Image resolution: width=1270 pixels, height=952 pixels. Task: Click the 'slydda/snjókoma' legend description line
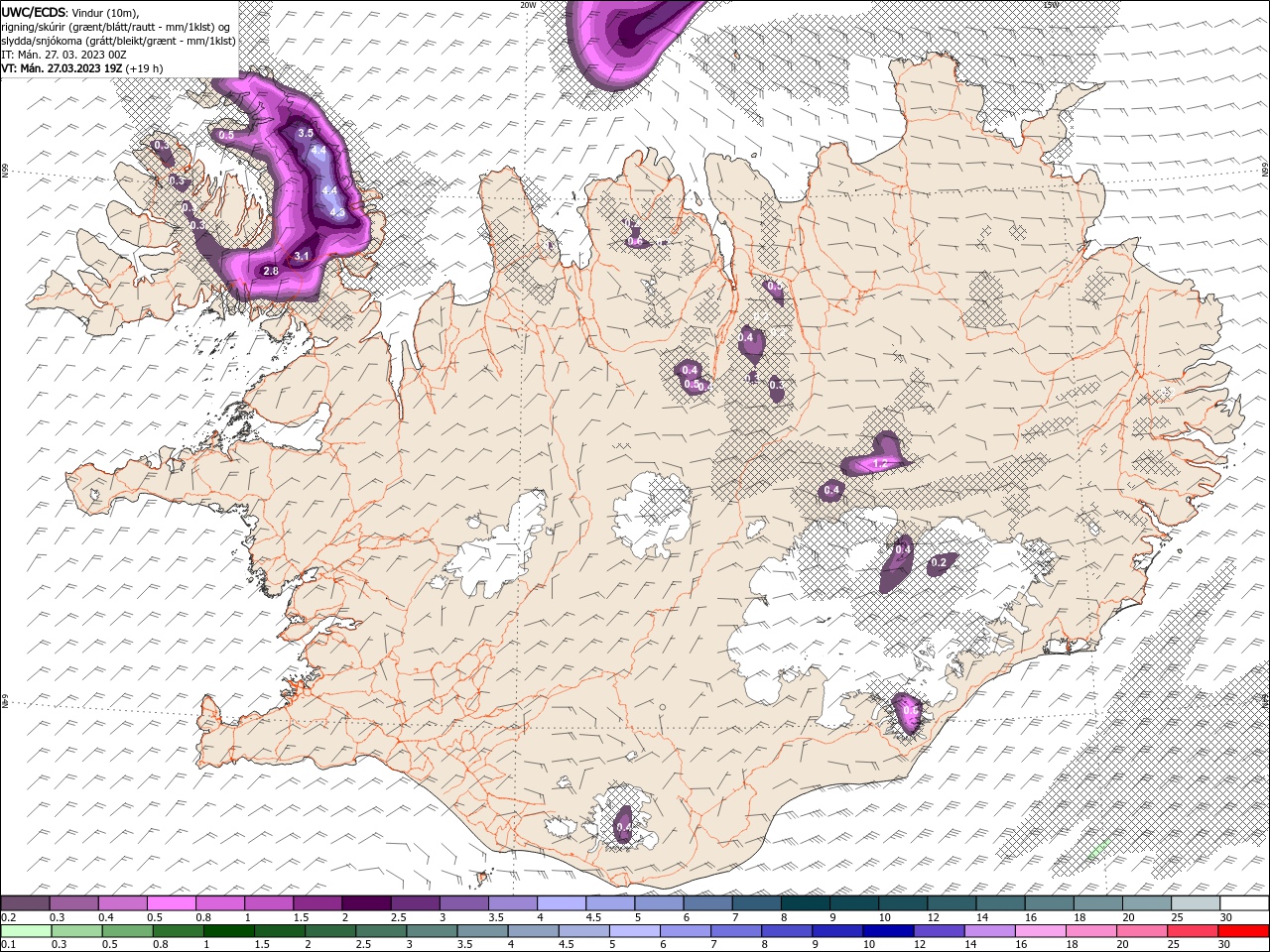(x=118, y=40)
